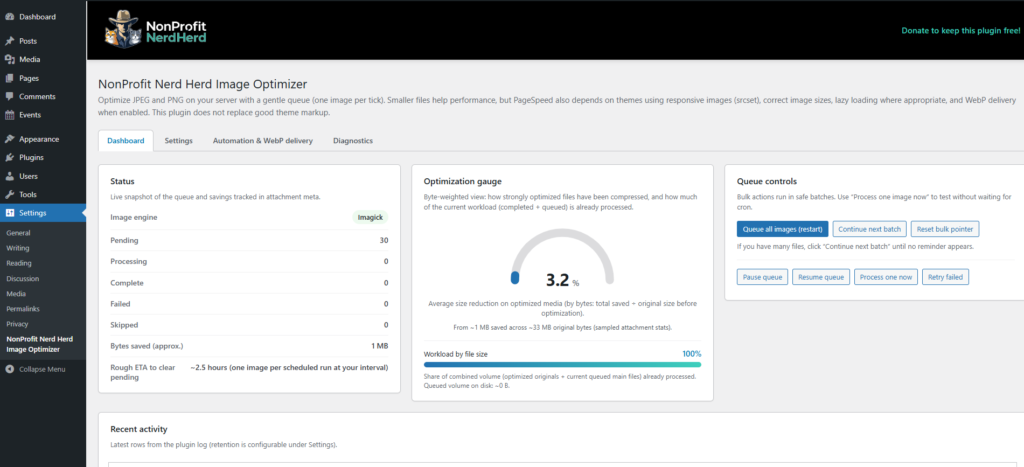Viewport: 1024px width, 467px height.
Task: Click the Plugins plug icon
Action: point(10,157)
